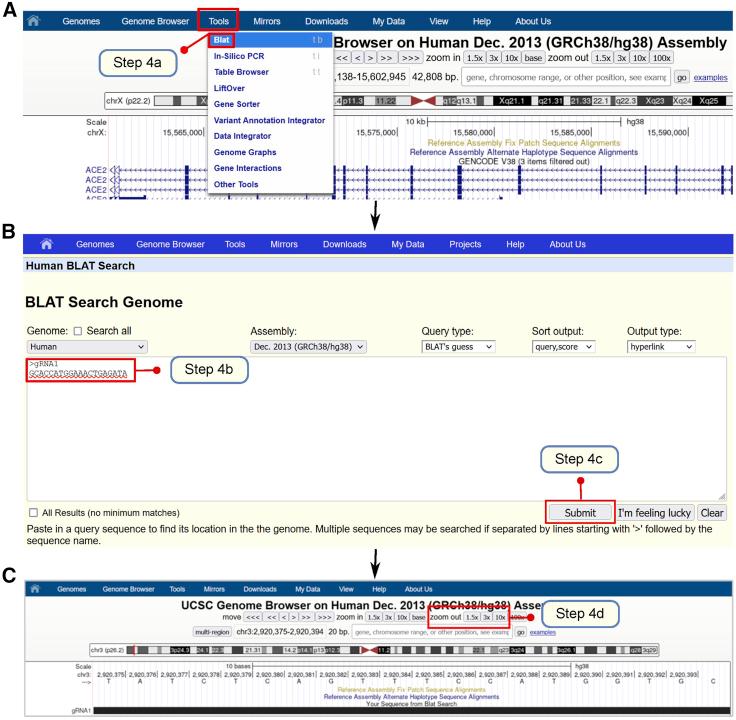This screenshot has height=720, width=736.
Task: Open My Data menu in panel A
Action: pyautogui.click(x=388, y=21)
